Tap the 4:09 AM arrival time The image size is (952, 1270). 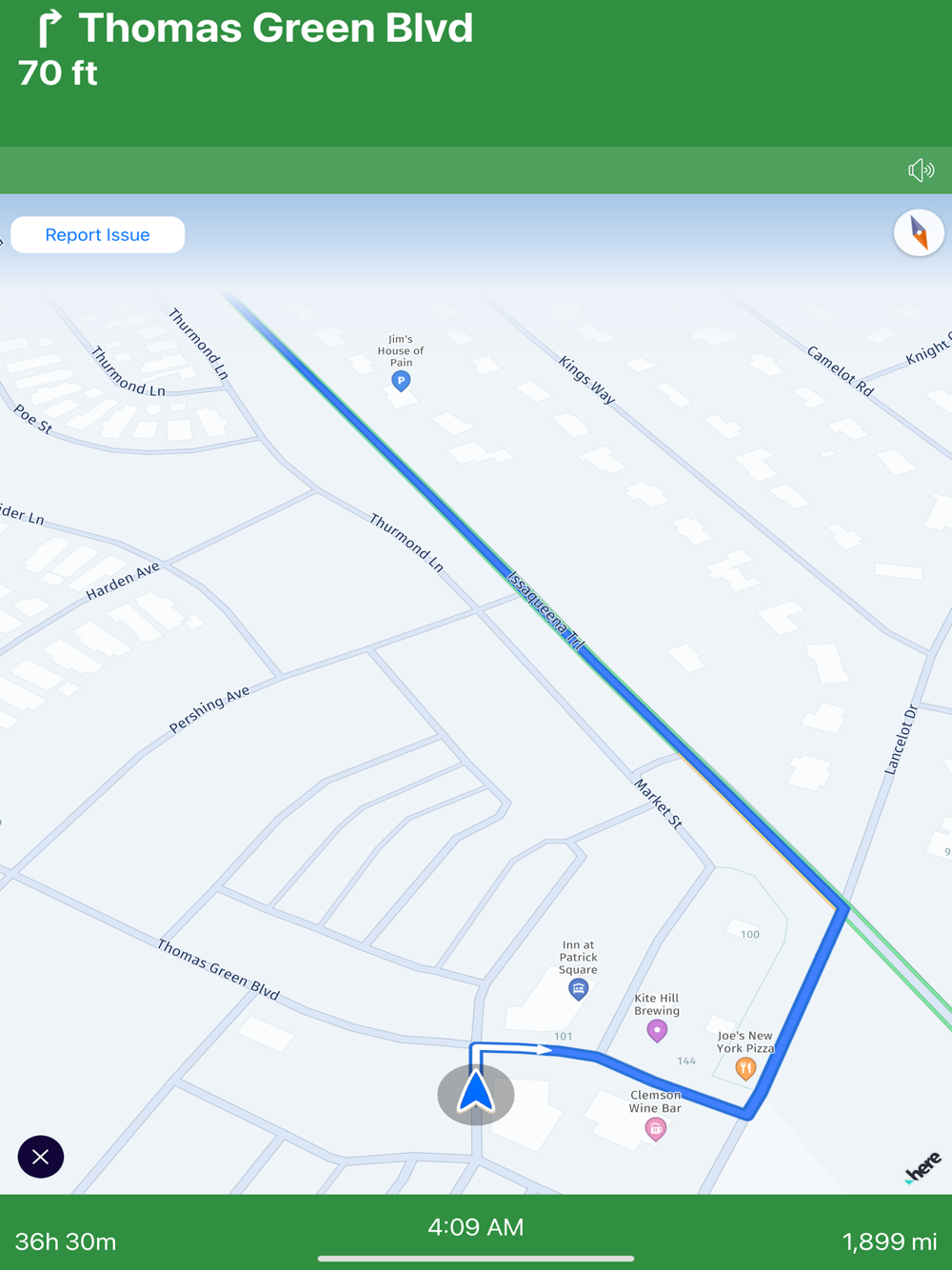click(476, 1226)
